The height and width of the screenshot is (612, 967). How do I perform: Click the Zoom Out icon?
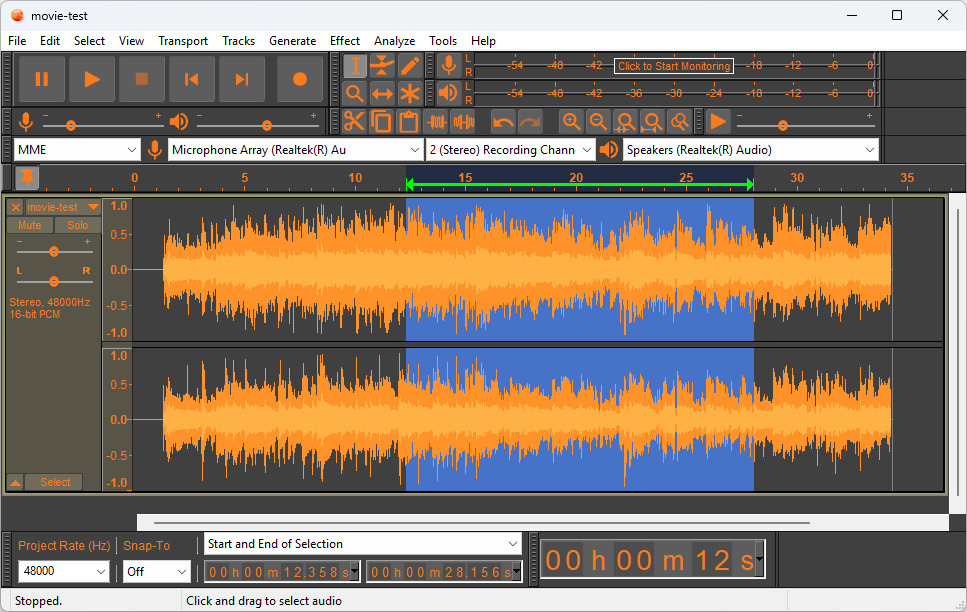[x=599, y=122]
